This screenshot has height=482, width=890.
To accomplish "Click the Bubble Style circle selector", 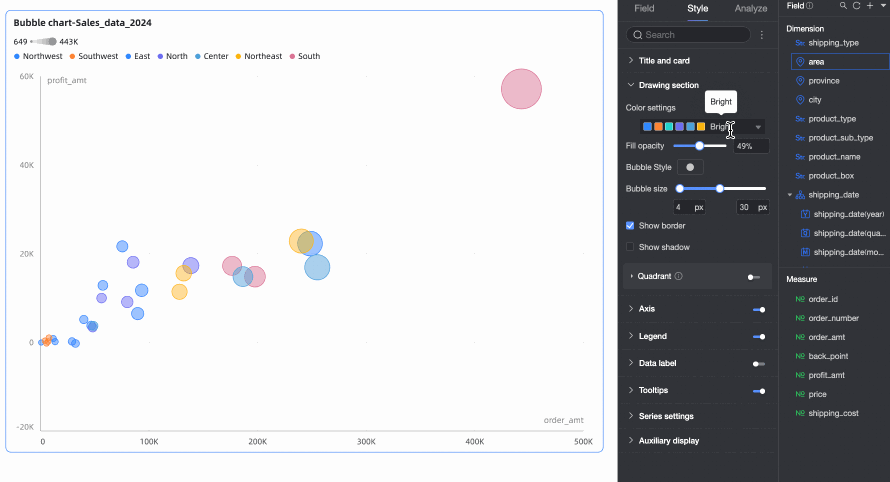I will (690, 167).
